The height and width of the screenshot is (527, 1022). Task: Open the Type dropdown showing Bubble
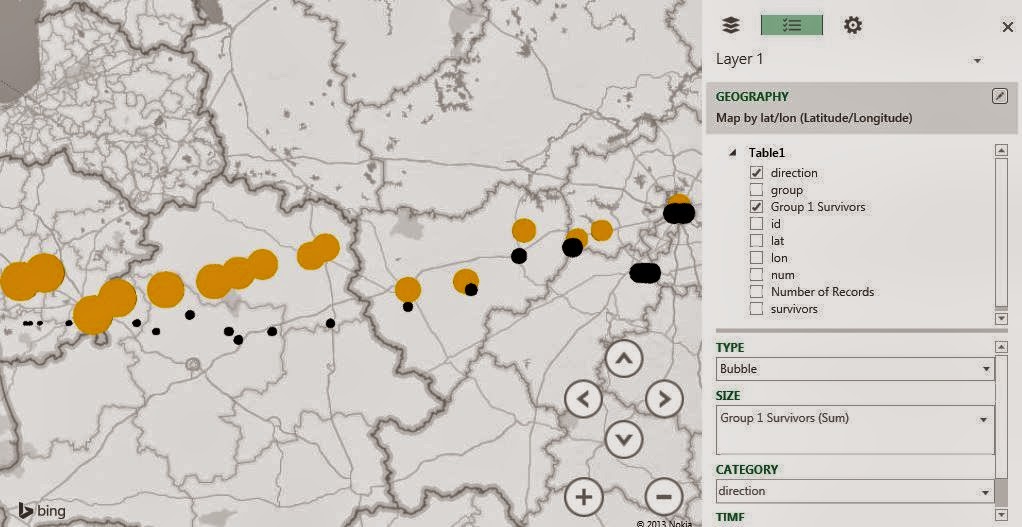(855, 369)
